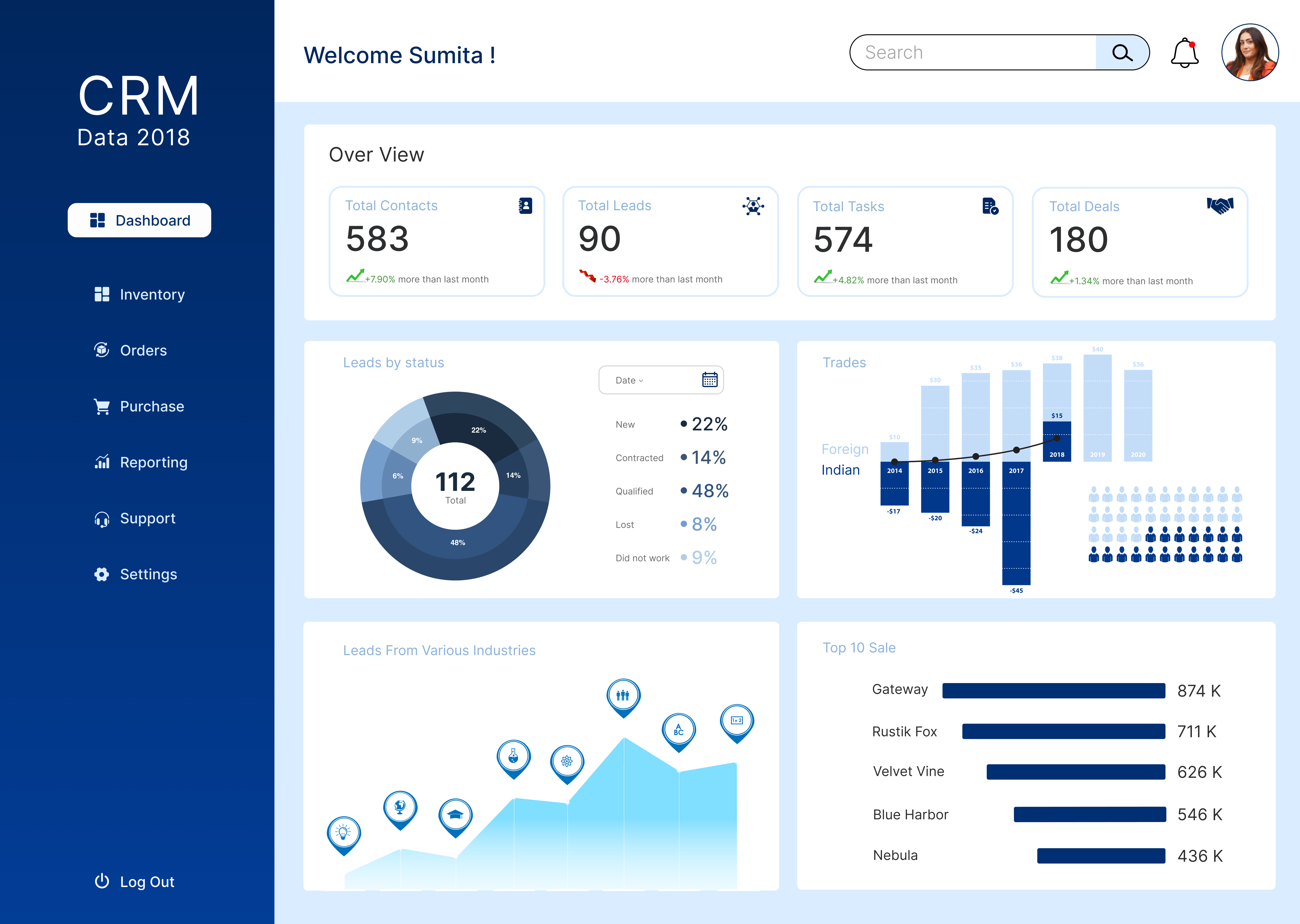Expand the Date dropdown in Leads by status
The height and width of the screenshot is (924, 1300).
tap(629, 380)
